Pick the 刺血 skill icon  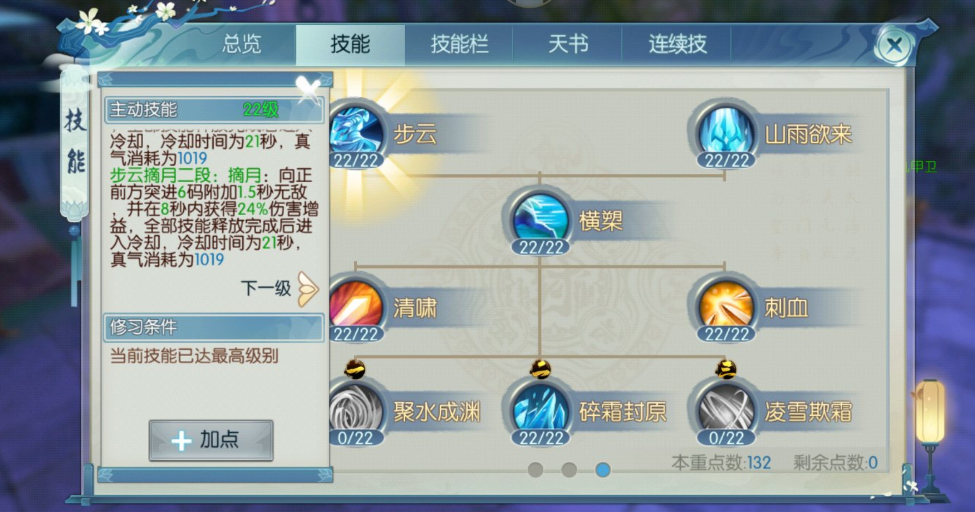726,306
